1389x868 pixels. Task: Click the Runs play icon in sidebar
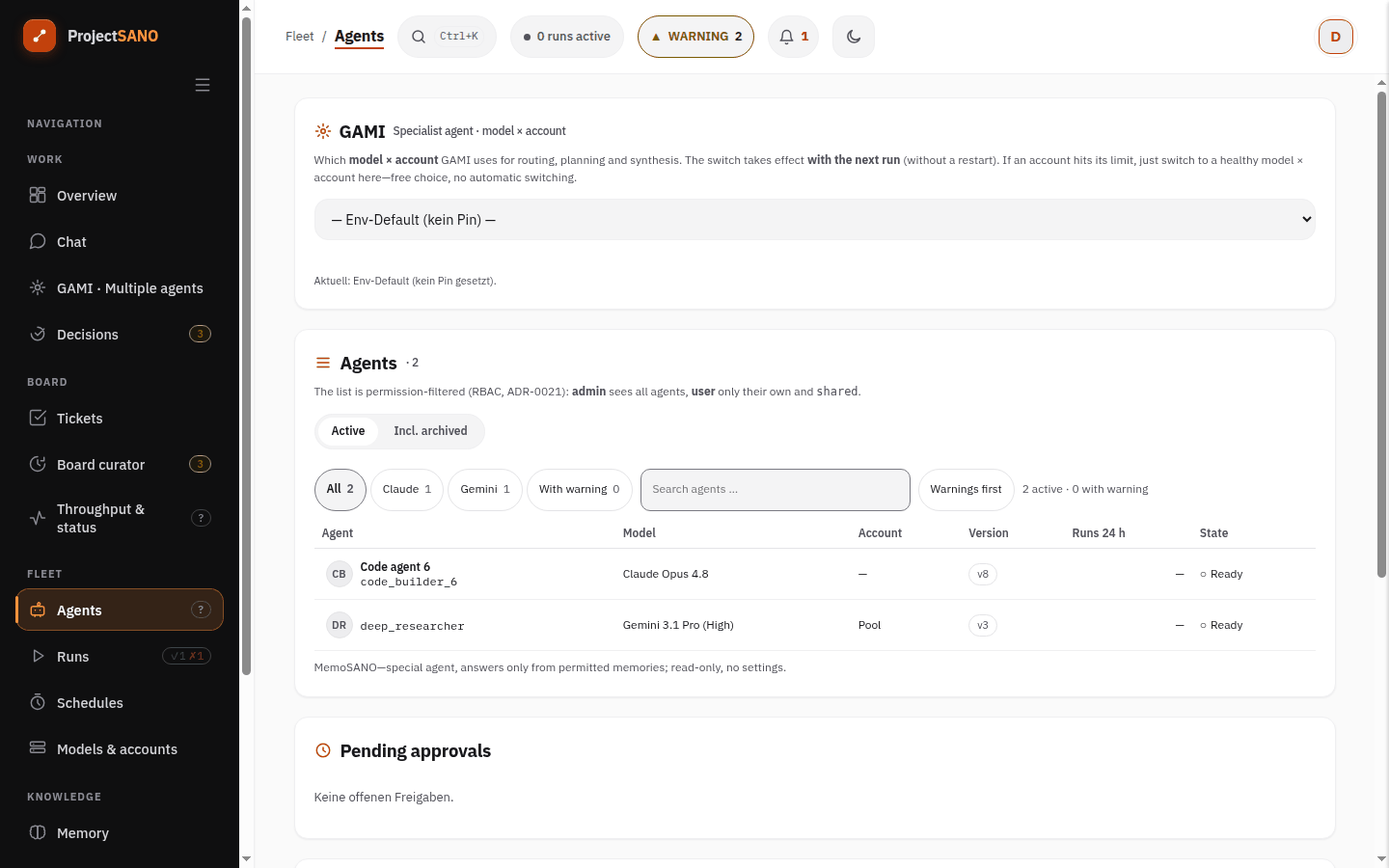[x=38, y=656]
